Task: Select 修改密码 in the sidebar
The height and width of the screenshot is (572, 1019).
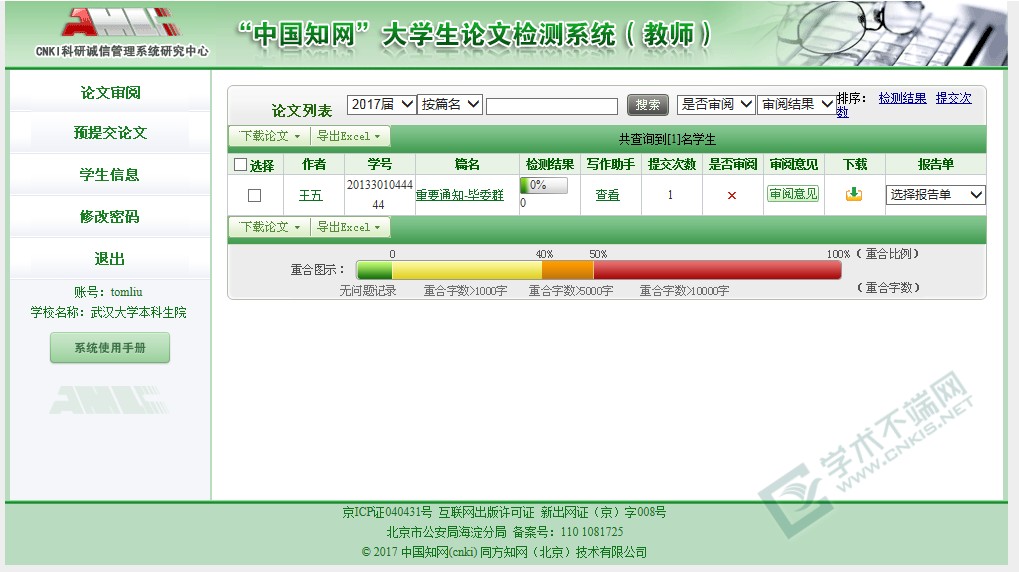Action: 110,216
